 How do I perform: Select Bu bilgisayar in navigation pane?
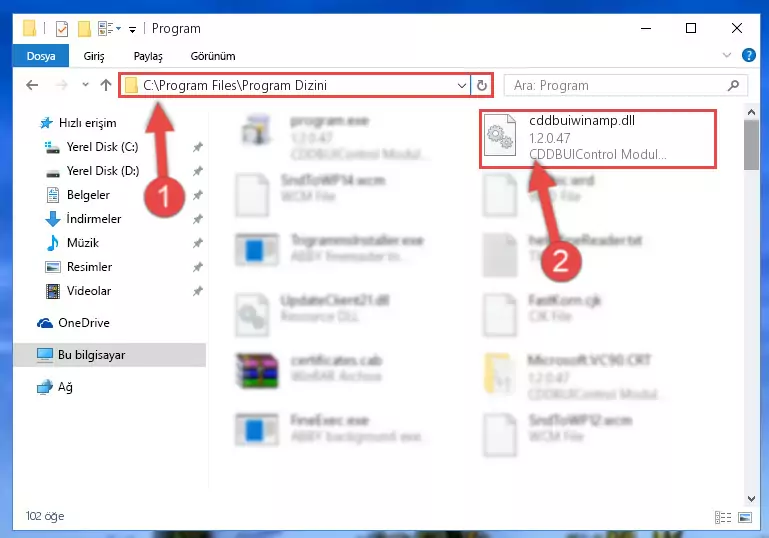pyautogui.click(x=91, y=355)
